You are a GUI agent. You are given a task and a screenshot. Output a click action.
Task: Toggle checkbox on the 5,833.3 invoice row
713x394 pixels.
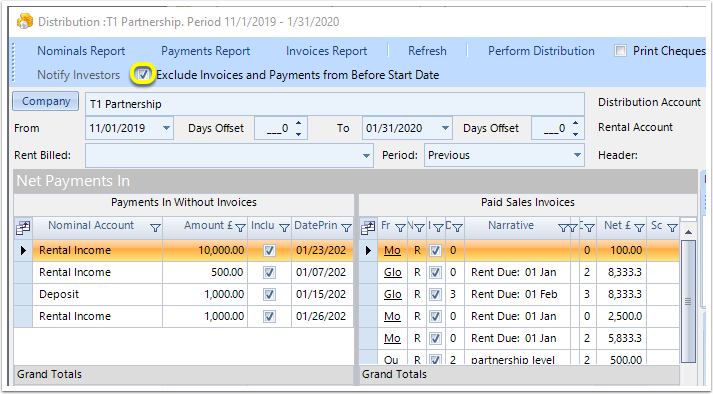click(x=435, y=338)
